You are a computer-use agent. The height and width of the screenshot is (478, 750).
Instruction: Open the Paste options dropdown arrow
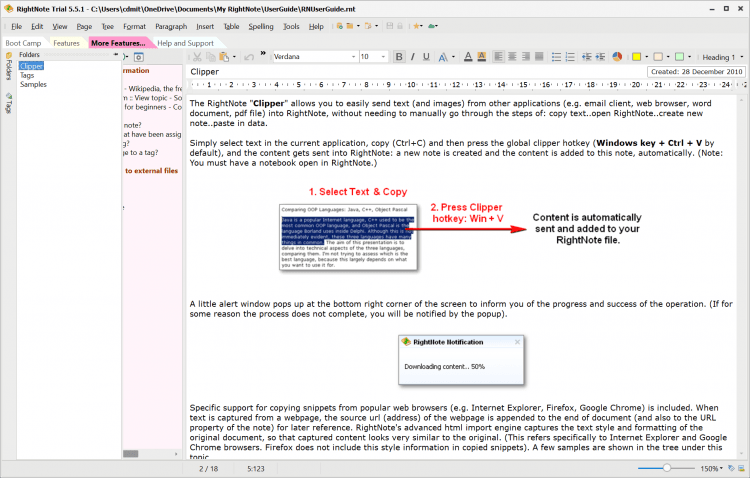234,57
